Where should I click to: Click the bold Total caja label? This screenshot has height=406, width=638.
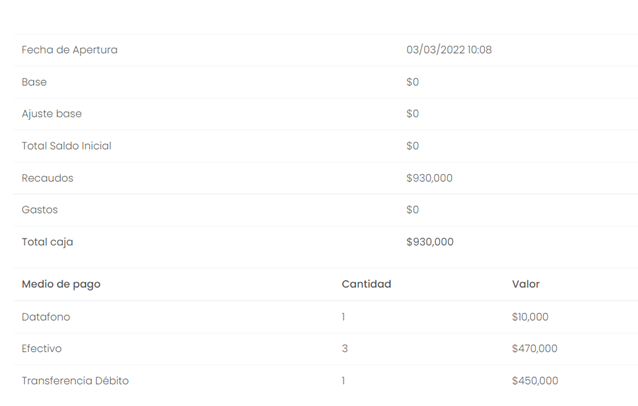click(x=47, y=242)
